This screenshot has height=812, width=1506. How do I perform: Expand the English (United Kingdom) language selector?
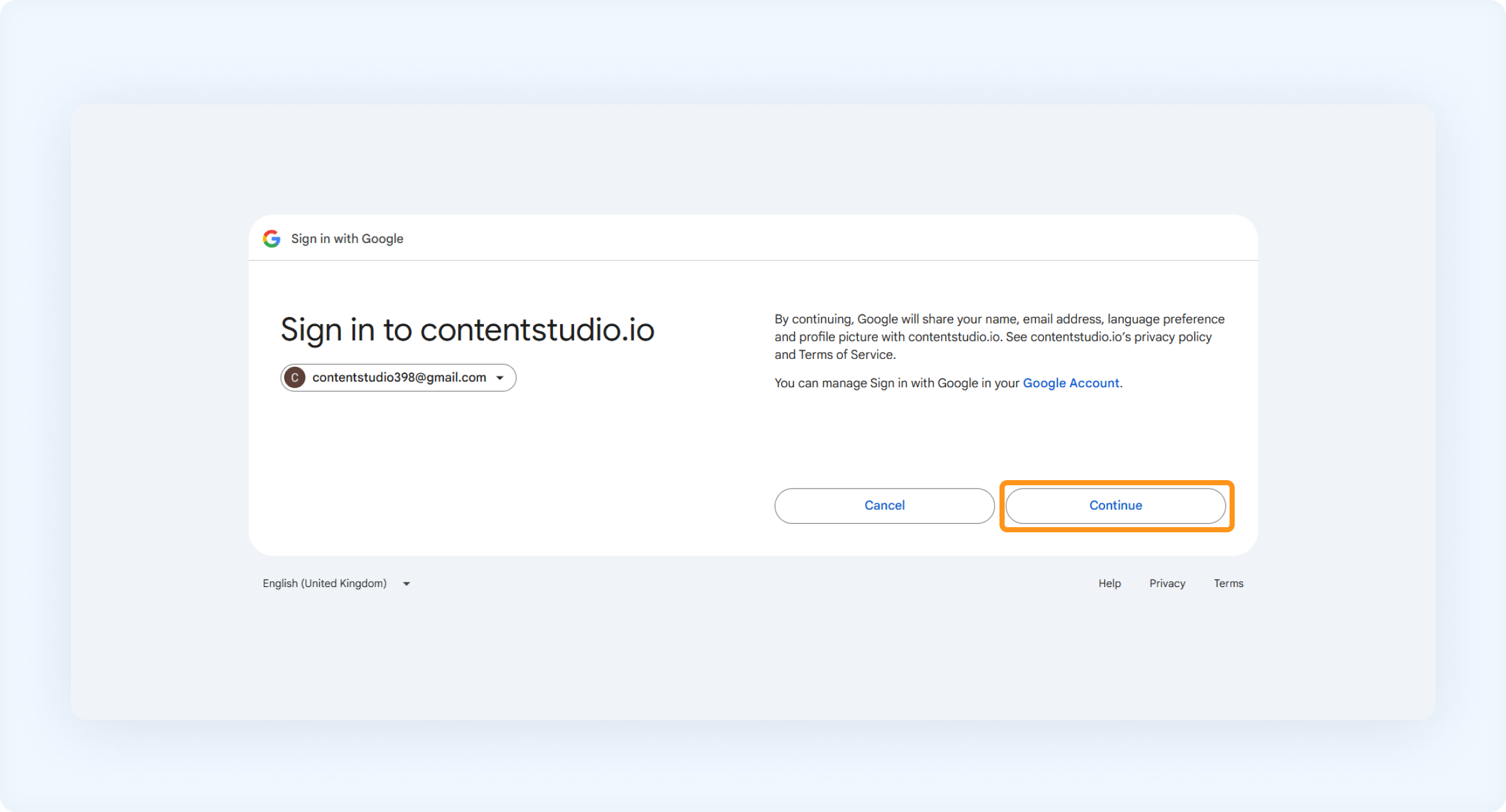(x=336, y=583)
